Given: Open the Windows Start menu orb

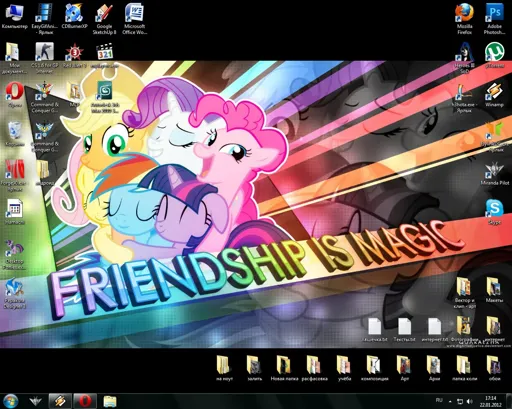Looking at the screenshot, I should point(11,401).
